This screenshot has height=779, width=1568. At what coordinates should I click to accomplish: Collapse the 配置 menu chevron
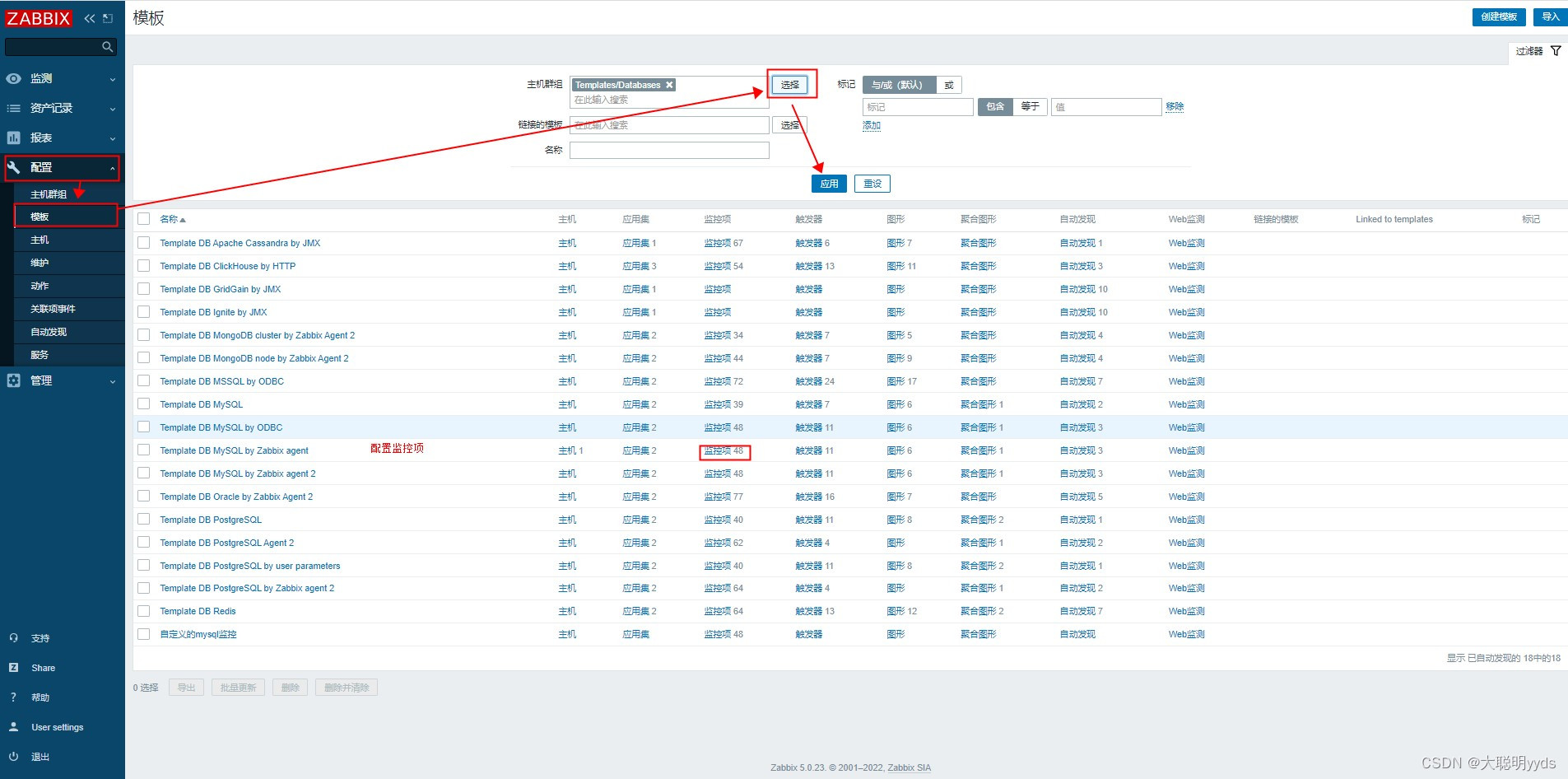113,168
